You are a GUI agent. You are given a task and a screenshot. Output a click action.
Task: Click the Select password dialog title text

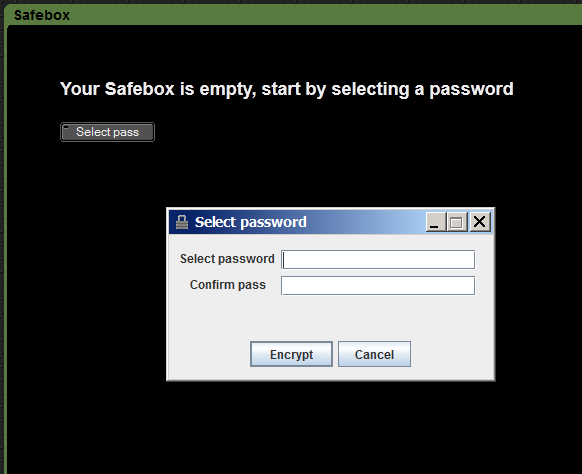pyautogui.click(x=251, y=222)
